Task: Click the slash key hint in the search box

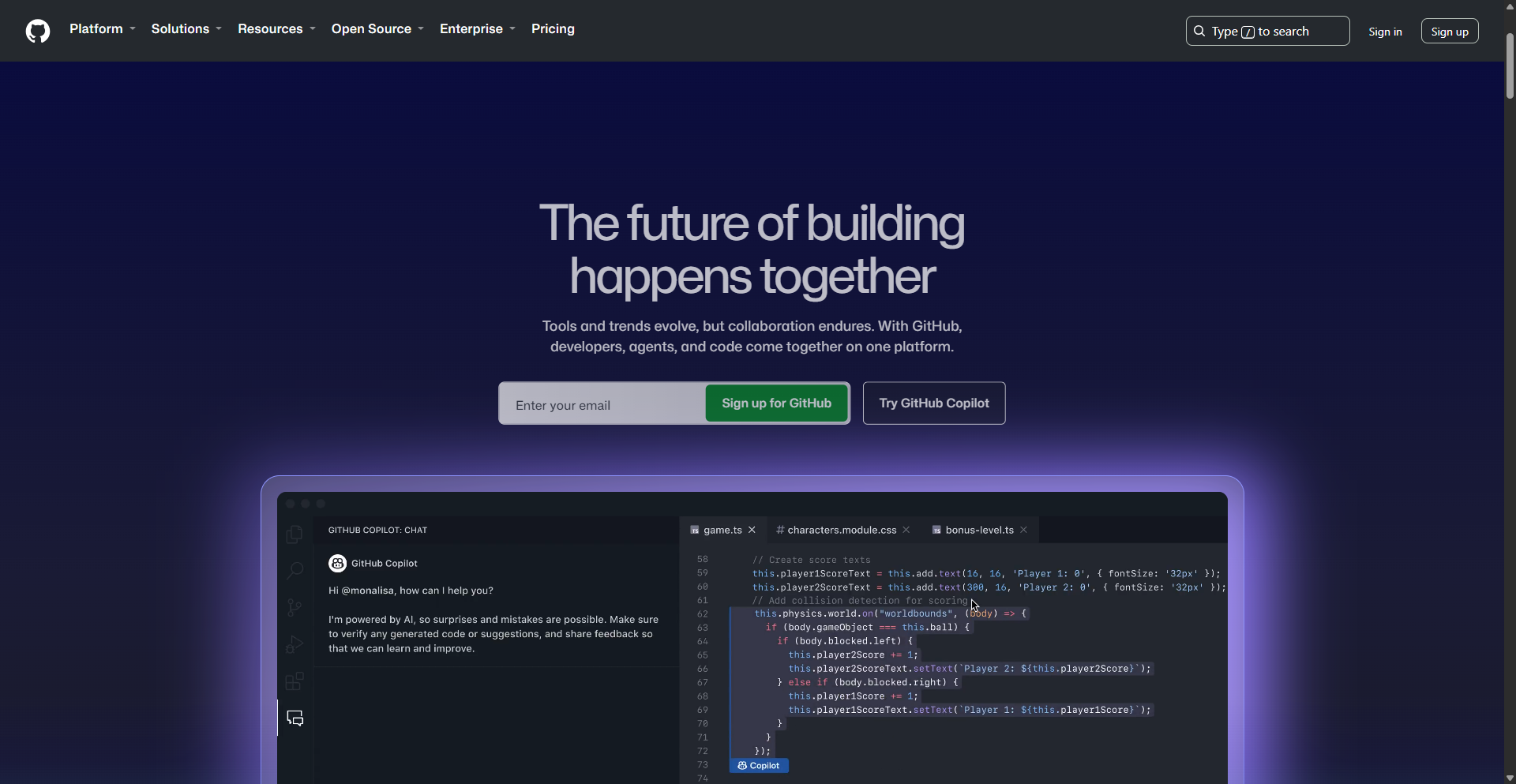Action: tap(1248, 32)
